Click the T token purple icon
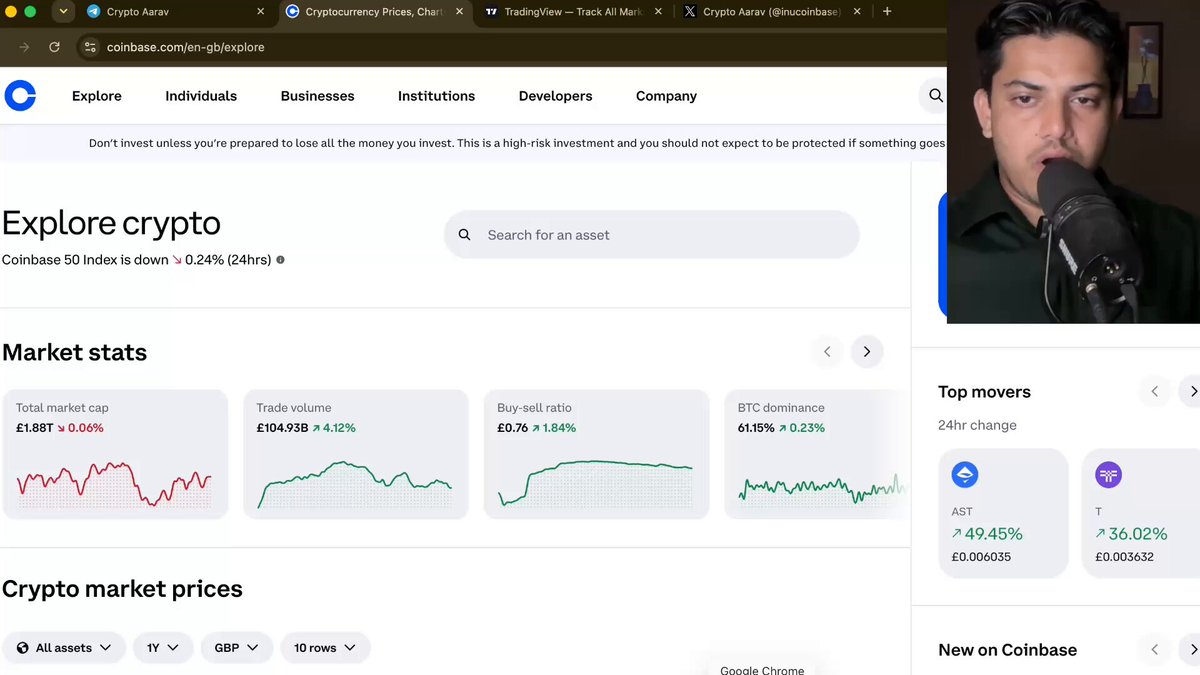This screenshot has height=675, width=1200. click(1108, 475)
